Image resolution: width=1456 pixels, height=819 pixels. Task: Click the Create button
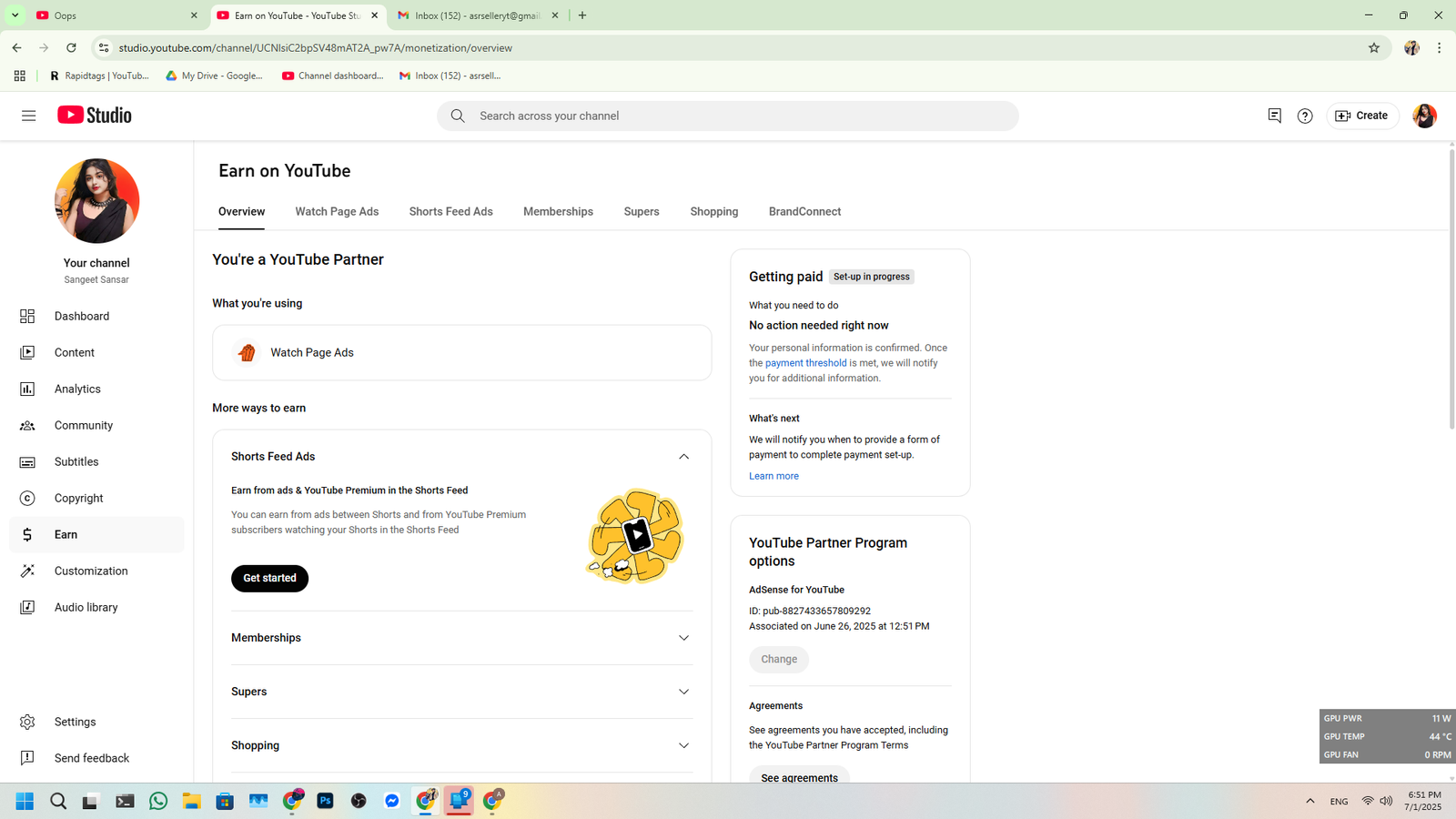pyautogui.click(x=1361, y=116)
